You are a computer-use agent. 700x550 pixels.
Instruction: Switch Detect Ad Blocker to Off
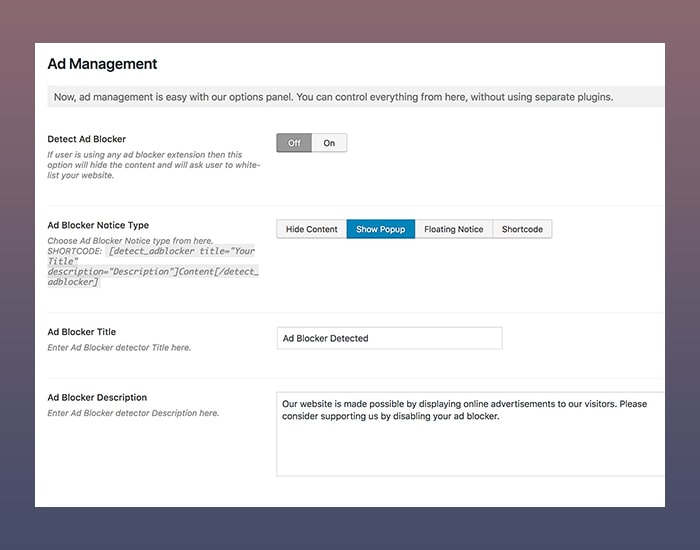pyautogui.click(x=294, y=143)
